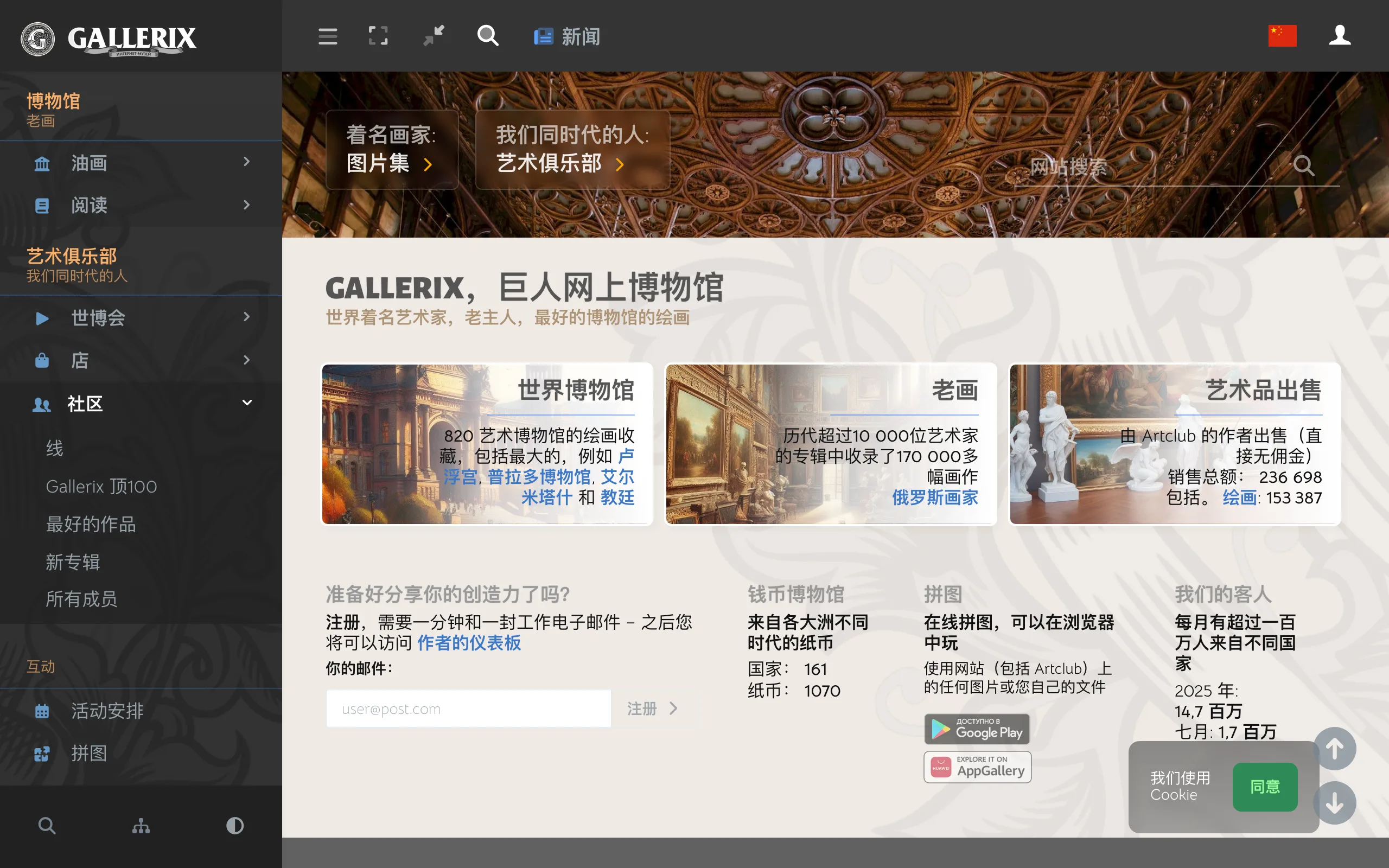Viewport: 1389px width, 868px height.
Task: Toggle the contrast theme icon
Action: click(235, 826)
